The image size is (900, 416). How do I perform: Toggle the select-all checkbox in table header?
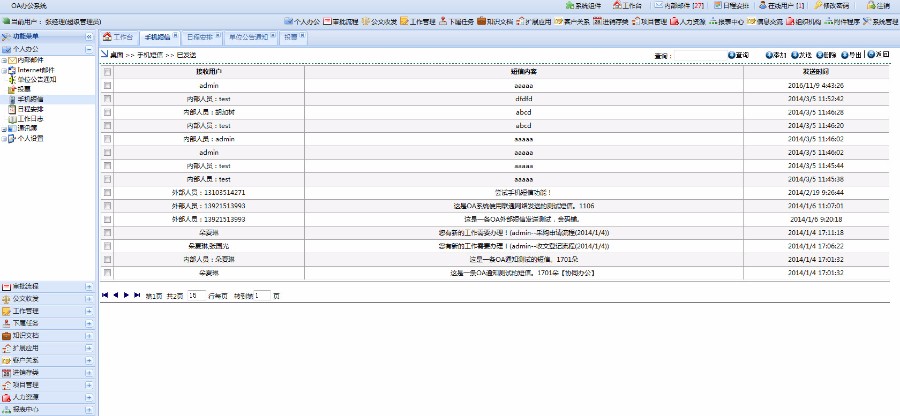[x=107, y=72]
